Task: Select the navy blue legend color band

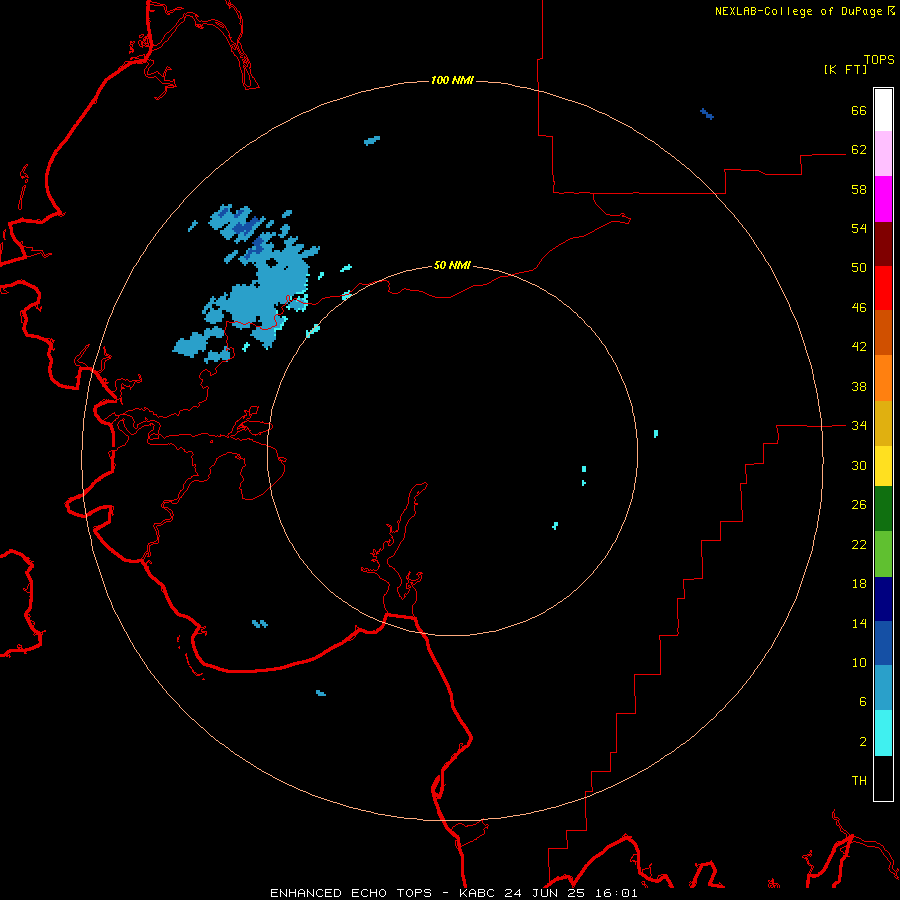Action: (883, 599)
